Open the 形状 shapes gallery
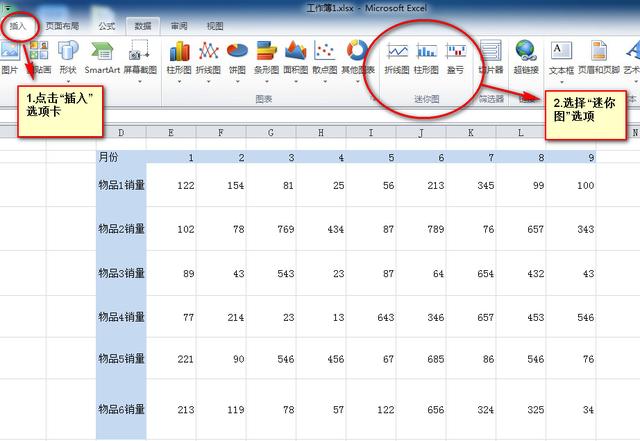640x441 pixels. pyautogui.click(x=68, y=57)
